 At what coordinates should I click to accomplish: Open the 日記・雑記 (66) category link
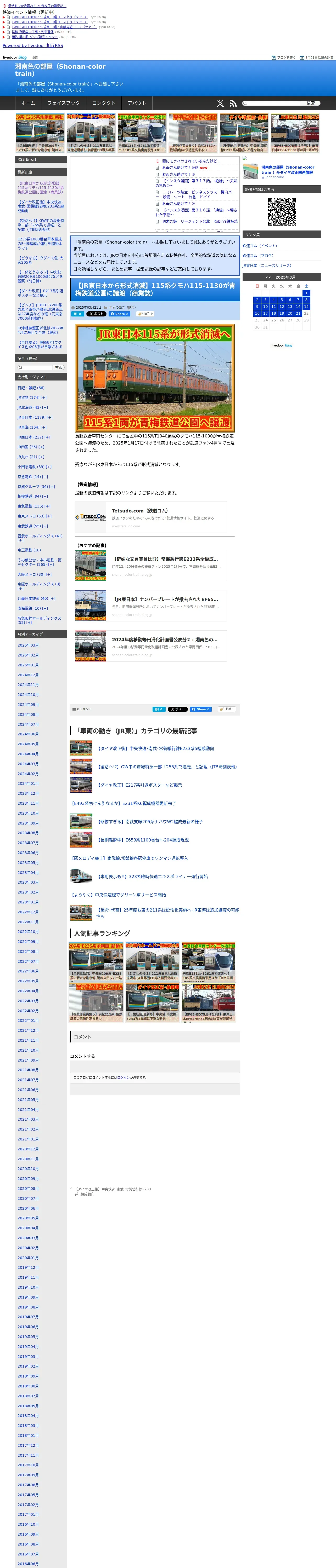point(31,388)
